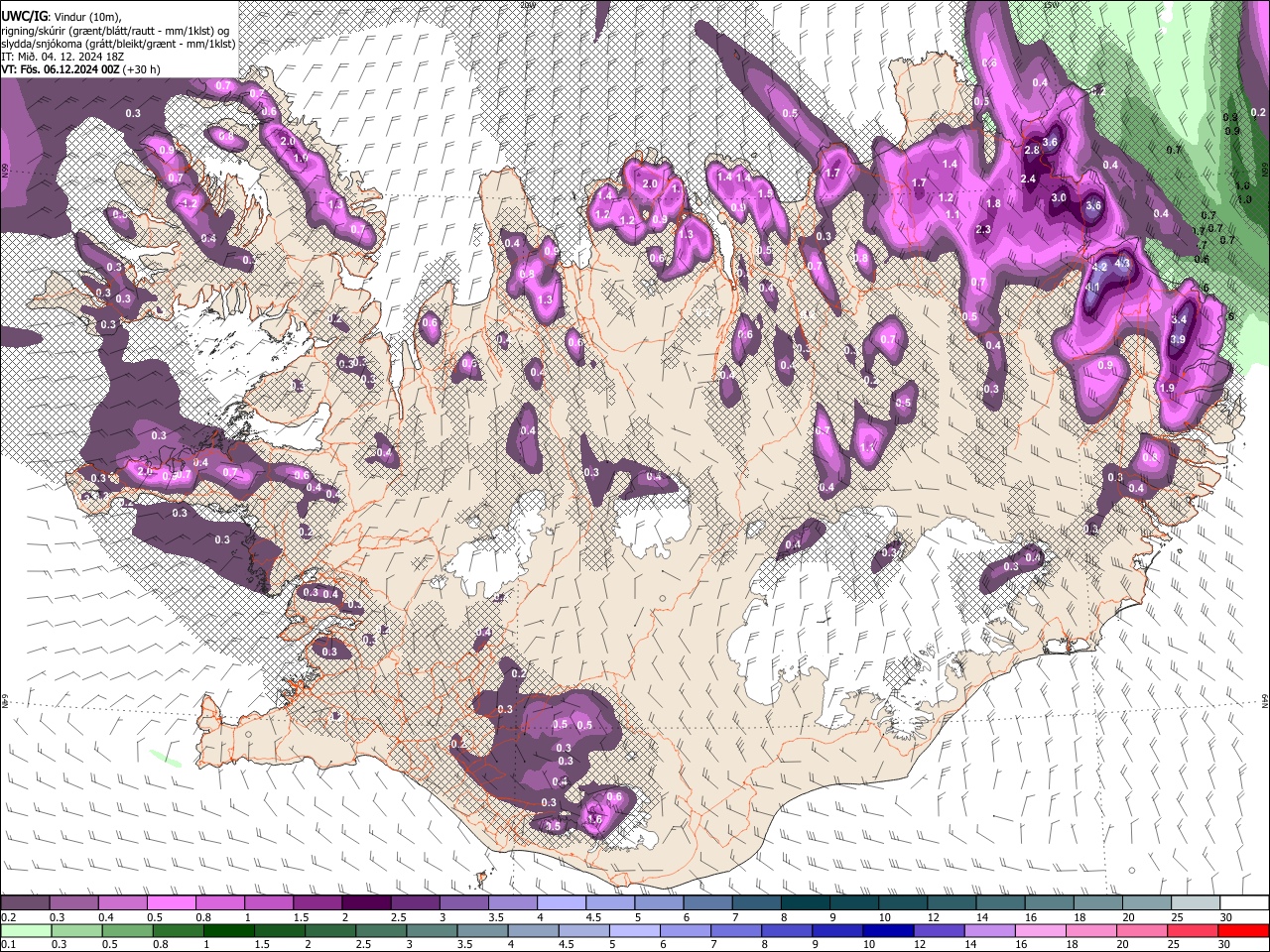This screenshot has height=952, width=1270.
Task: Click palest green rain swatch labeled 0.1
Action: pos(25,931)
